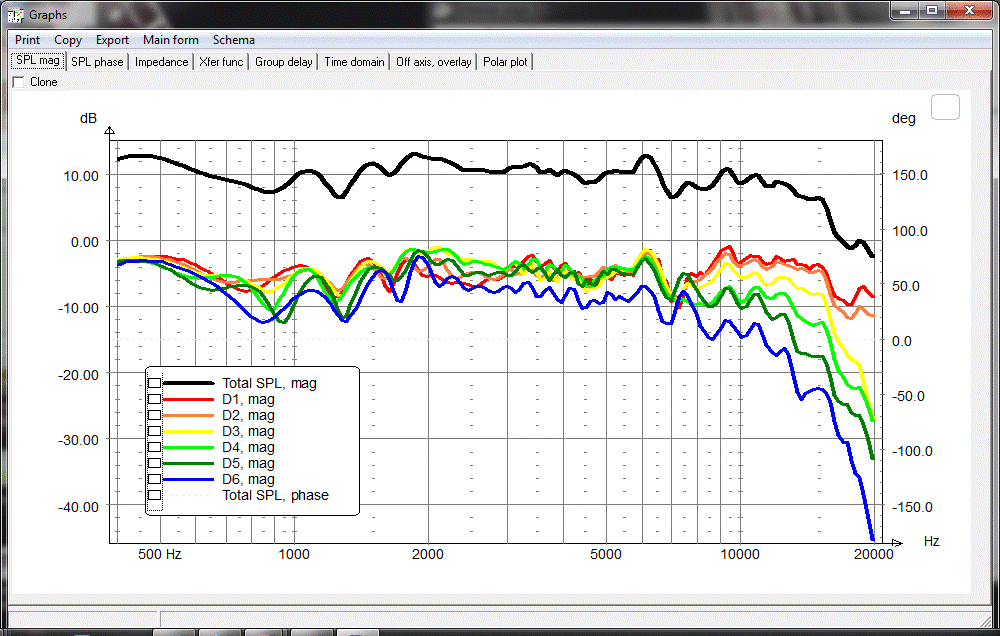
Task: Open the Export menu
Action: coord(112,40)
